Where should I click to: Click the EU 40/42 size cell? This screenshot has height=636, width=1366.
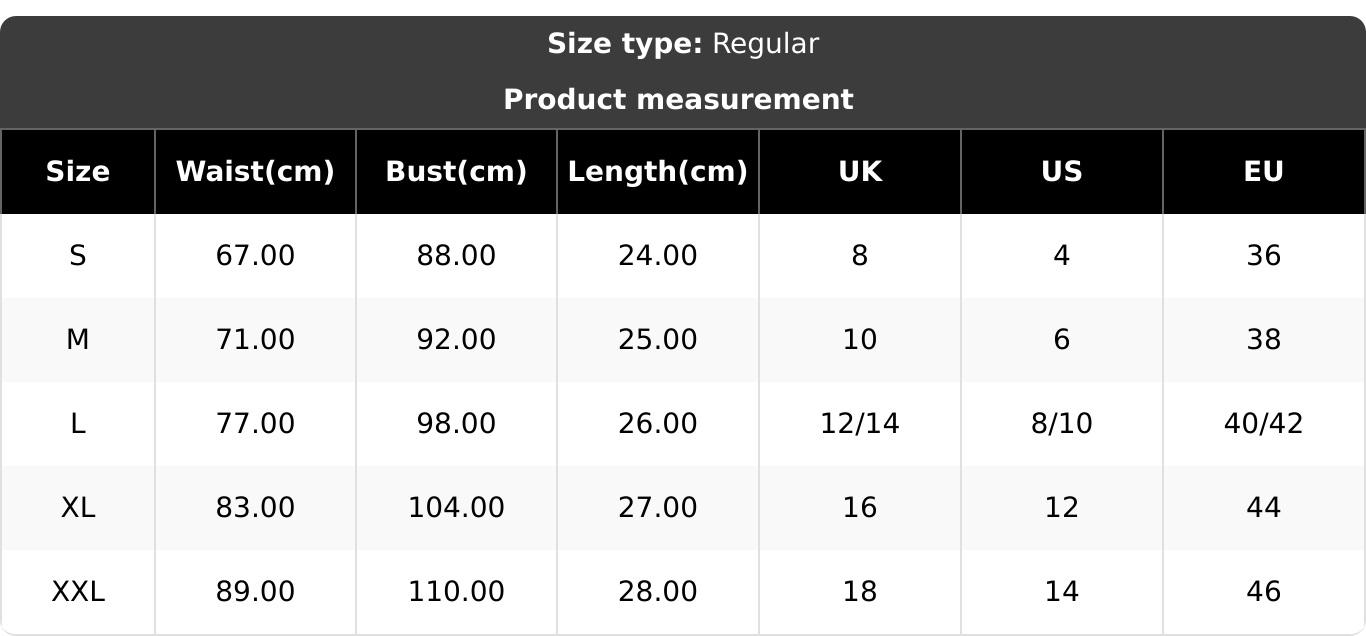(x=1264, y=424)
